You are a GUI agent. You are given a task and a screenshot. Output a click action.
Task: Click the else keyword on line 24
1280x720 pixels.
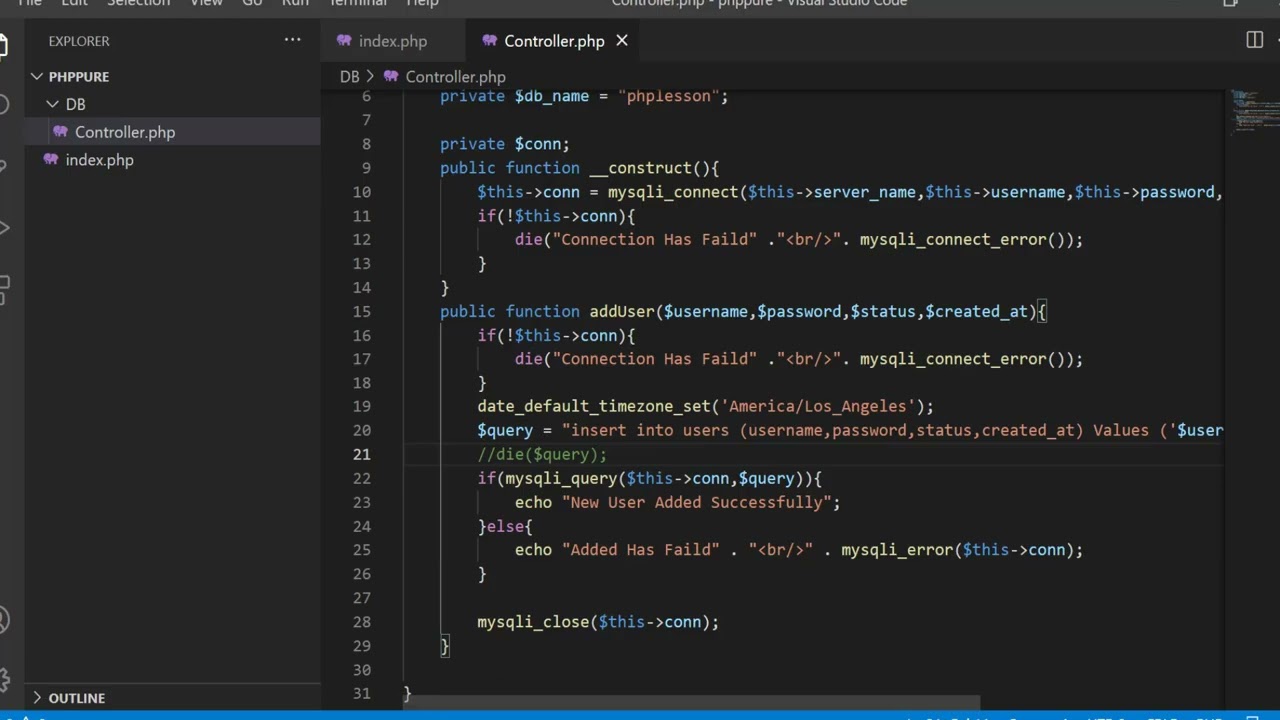pos(505,526)
